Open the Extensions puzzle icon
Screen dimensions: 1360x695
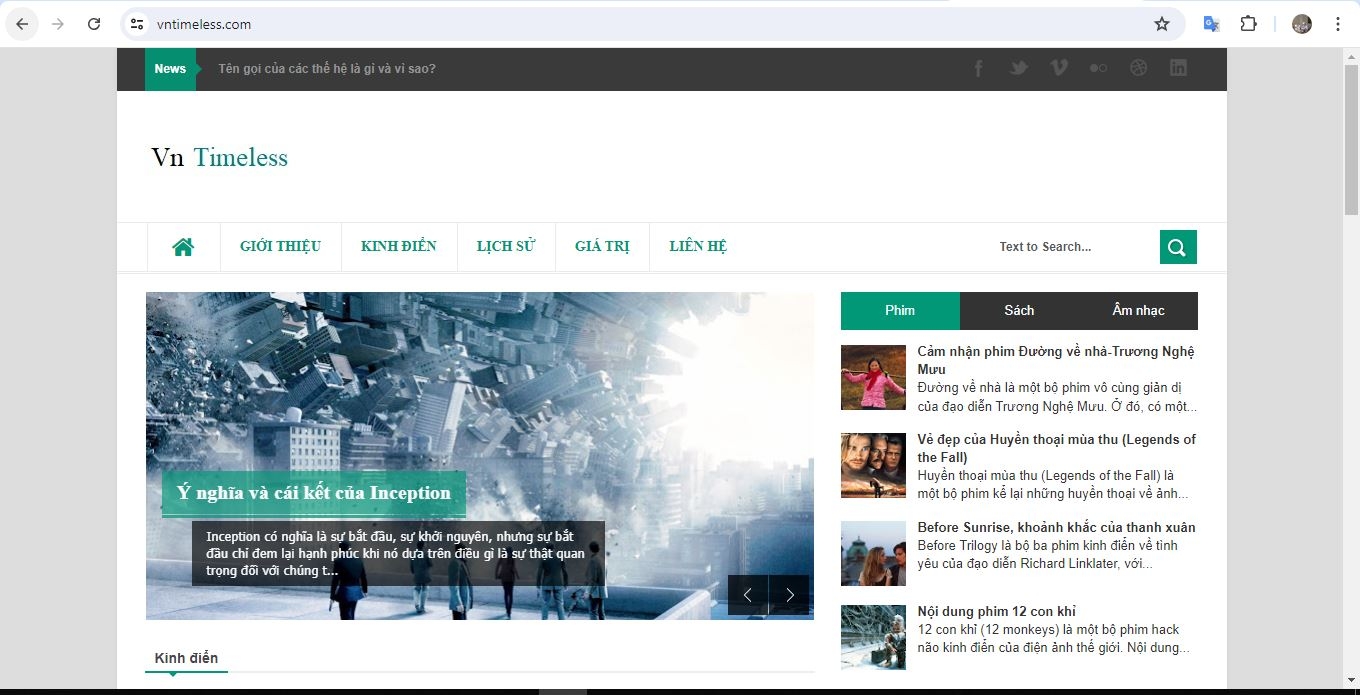pyautogui.click(x=1248, y=24)
